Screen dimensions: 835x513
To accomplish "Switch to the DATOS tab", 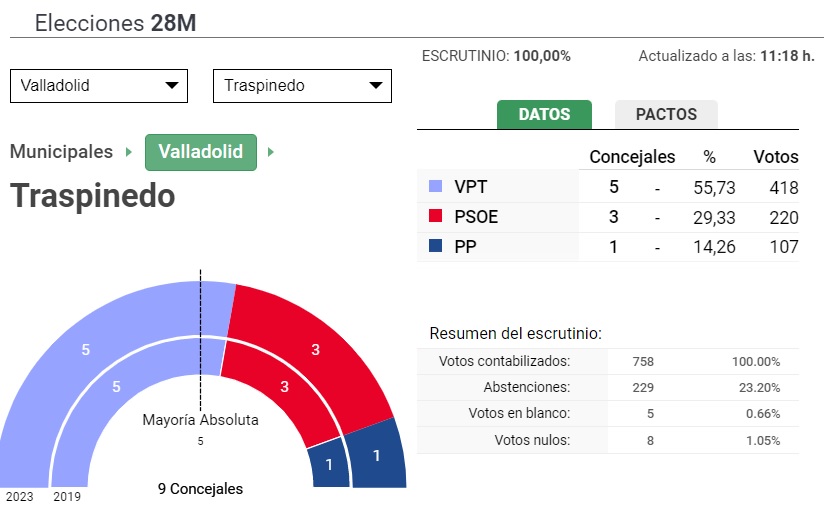I will pos(544,114).
